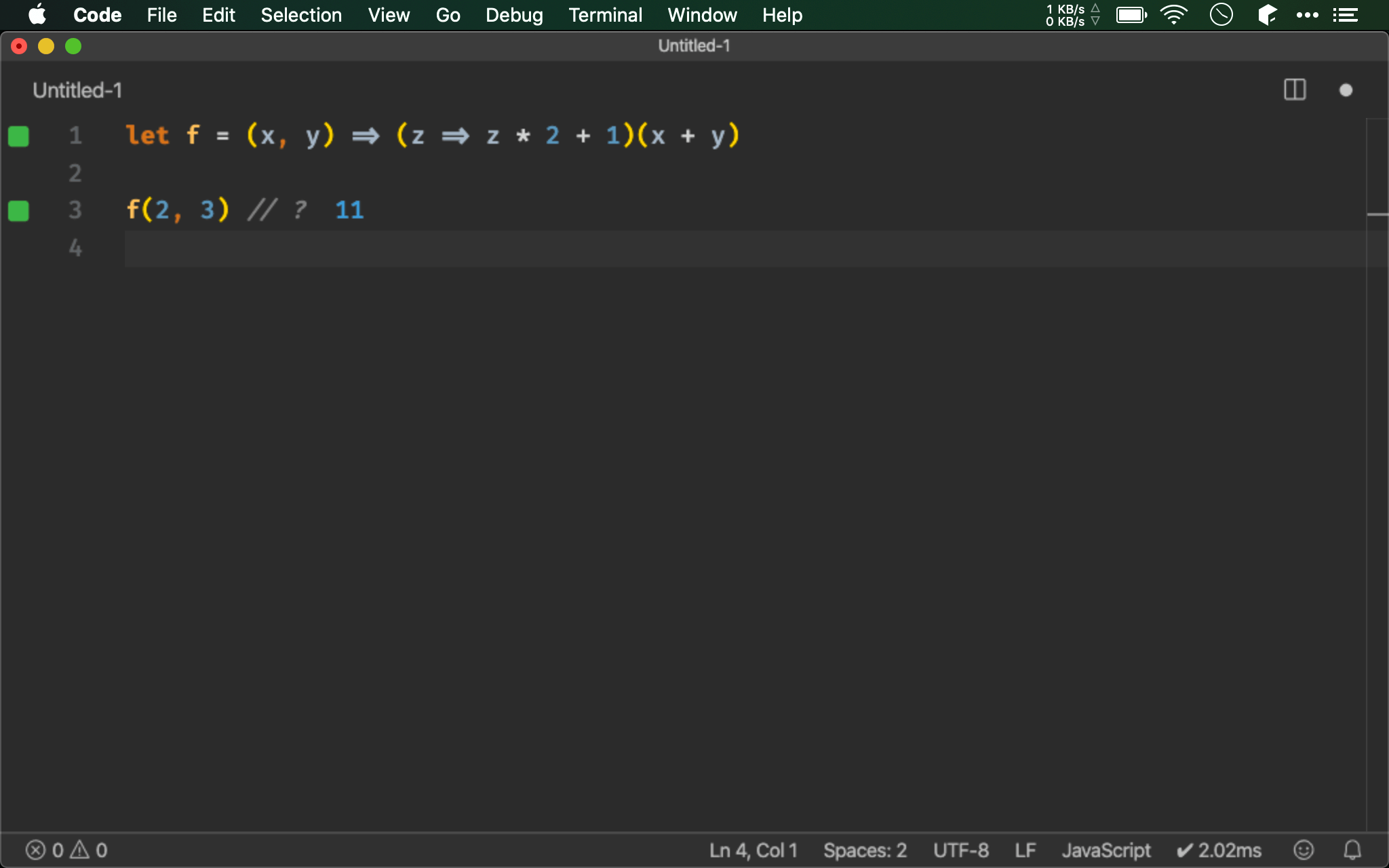
Task: Click the green coverage marker on line 3
Action: click(18, 211)
